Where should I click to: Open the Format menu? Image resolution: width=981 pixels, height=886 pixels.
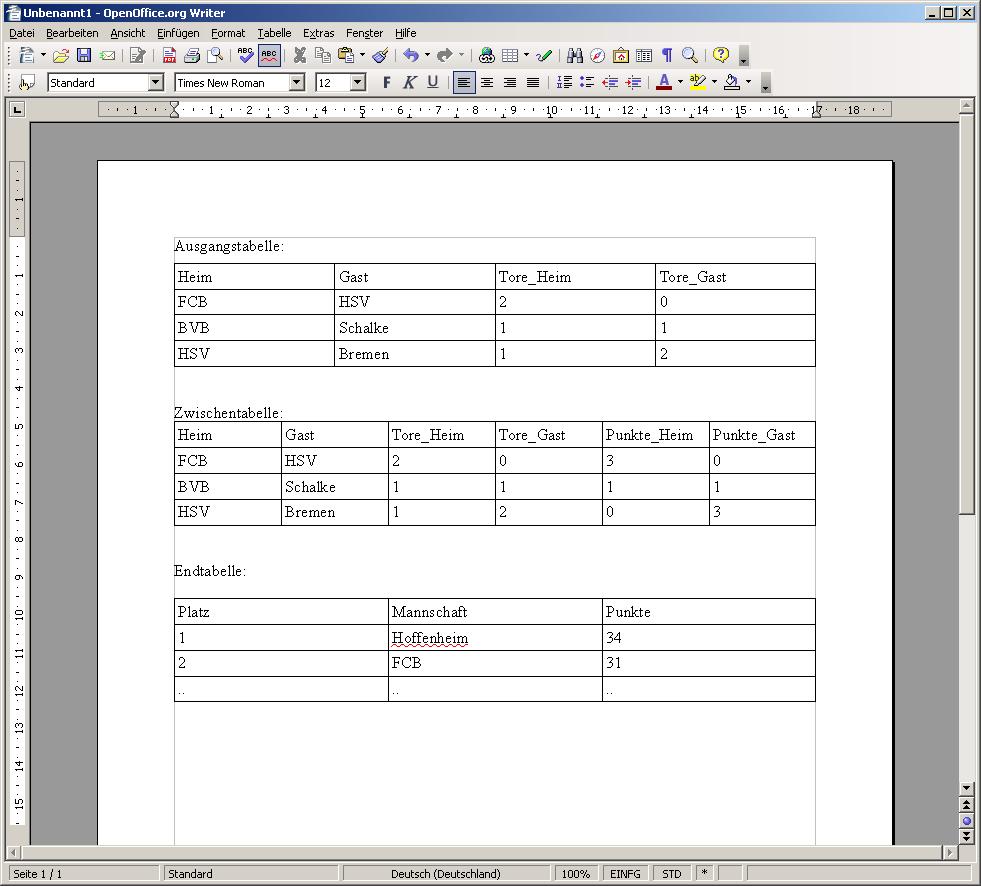pyautogui.click(x=228, y=33)
